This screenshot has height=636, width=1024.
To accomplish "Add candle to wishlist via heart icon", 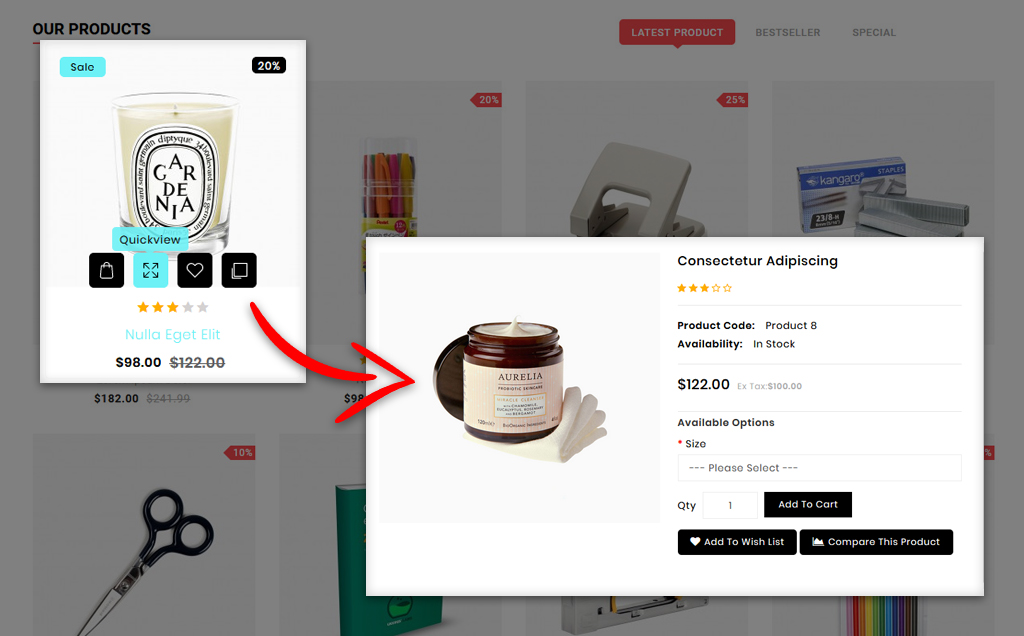I will (x=195, y=270).
